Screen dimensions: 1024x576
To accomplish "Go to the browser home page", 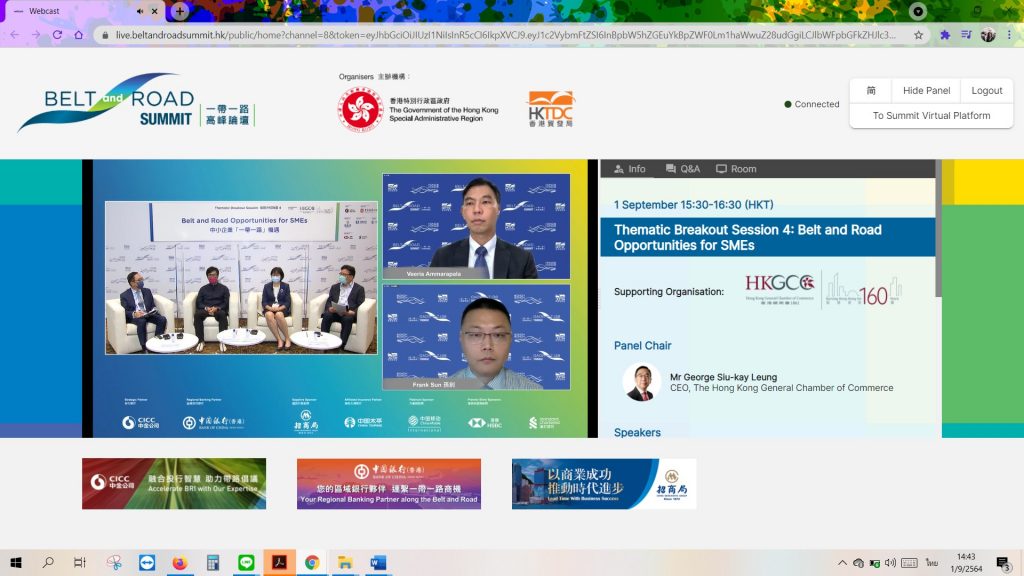I will click(x=79, y=34).
